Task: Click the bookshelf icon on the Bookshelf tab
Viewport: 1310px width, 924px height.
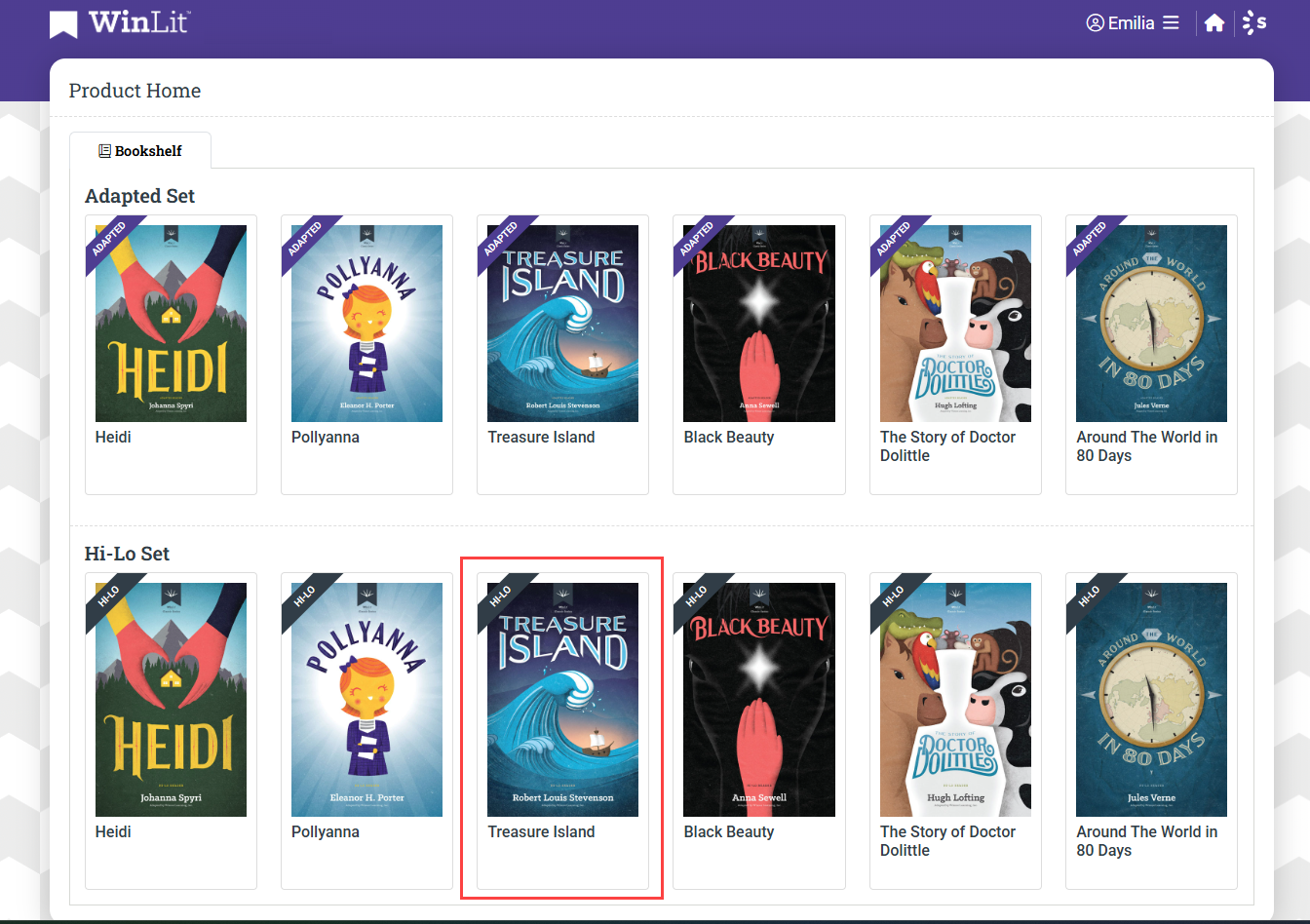Action: pyautogui.click(x=105, y=150)
